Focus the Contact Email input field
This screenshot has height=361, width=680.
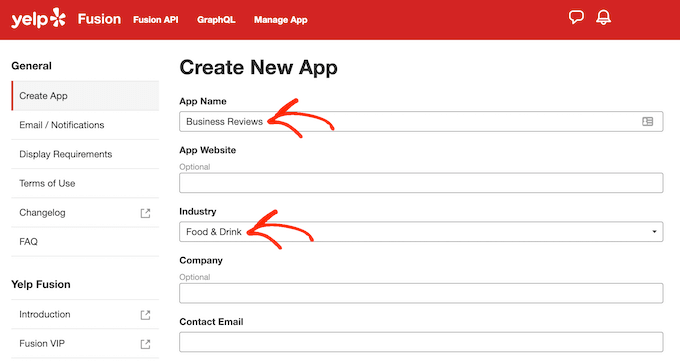click(x=421, y=342)
